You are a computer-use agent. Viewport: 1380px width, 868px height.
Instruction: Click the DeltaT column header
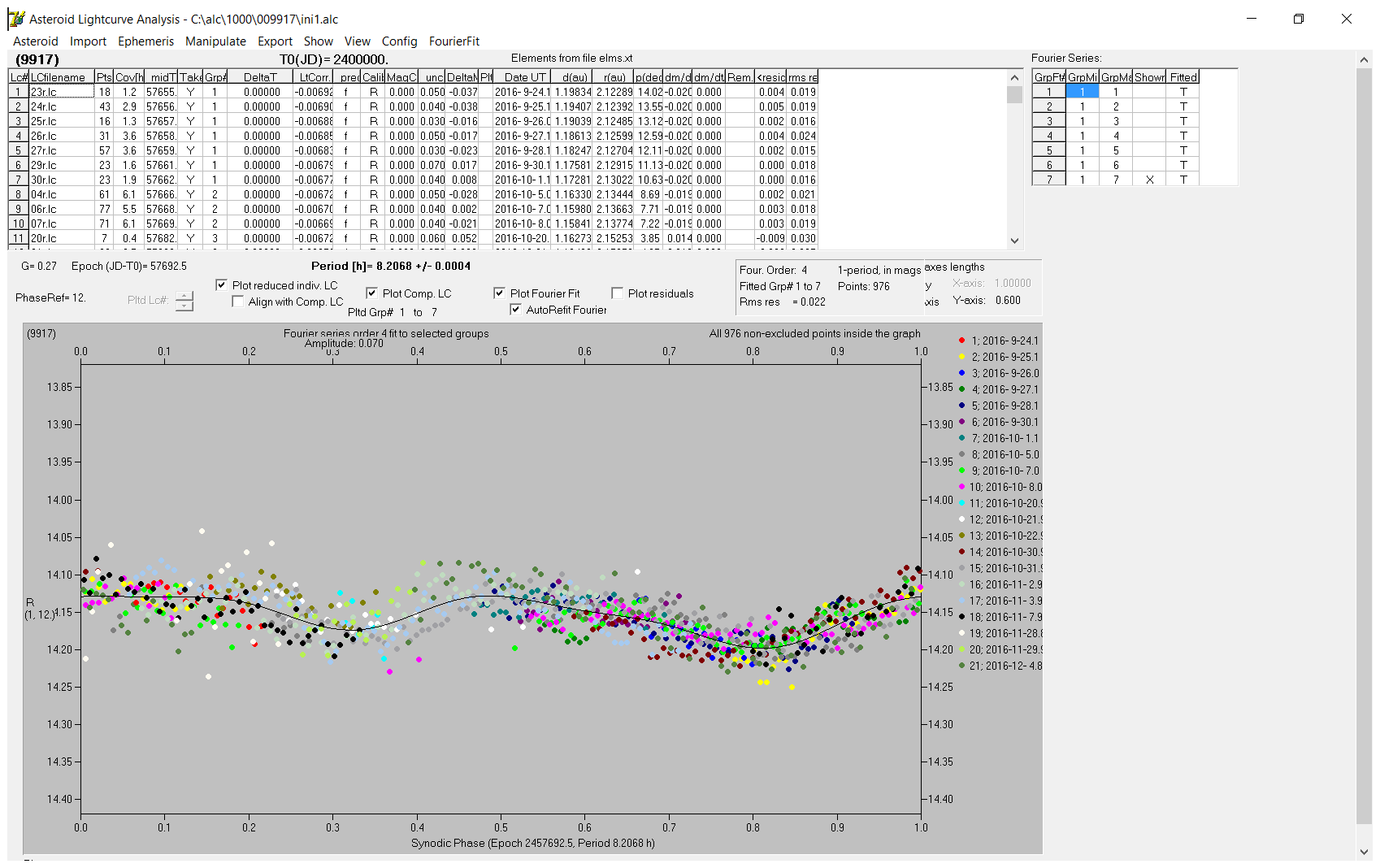(260, 77)
